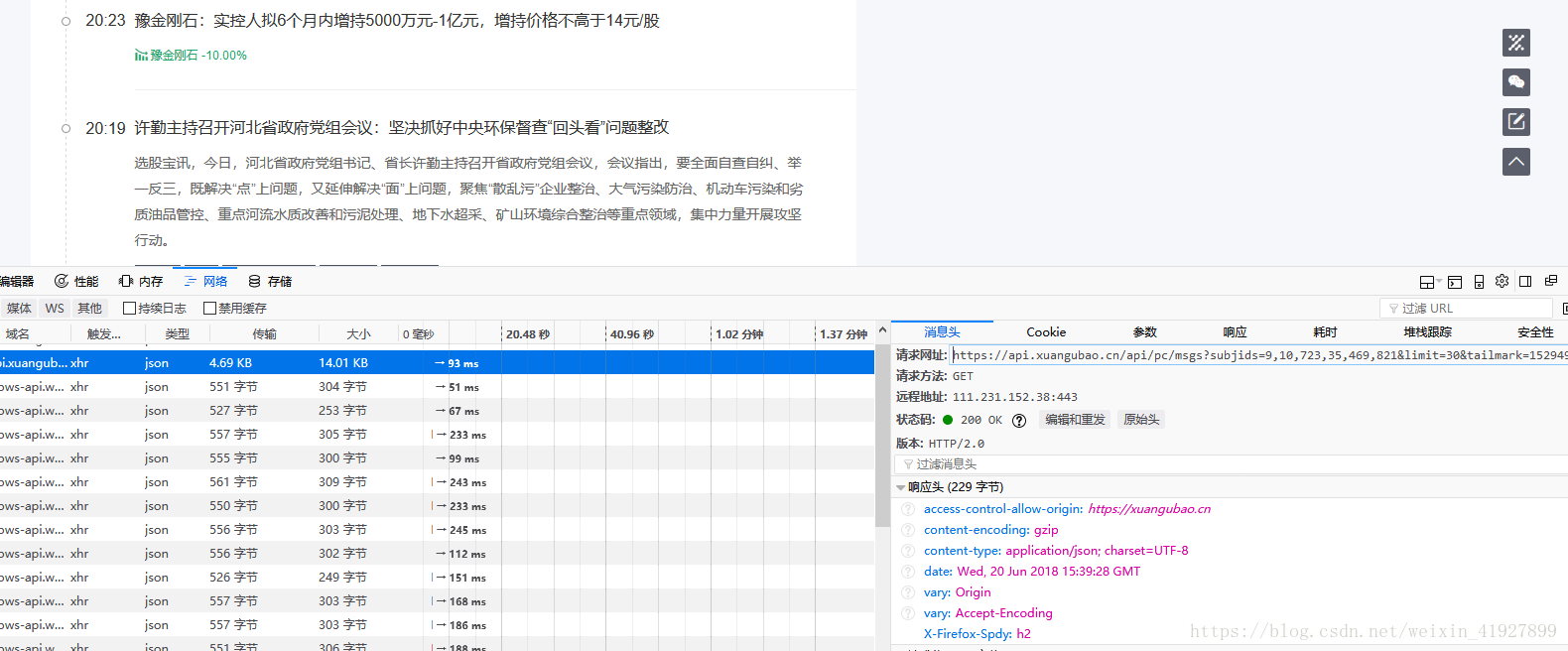Click help icon beside vary: Origin header
Image resolution: width=1568 pixels, height=651 pixels.
[x=908, y=592]
